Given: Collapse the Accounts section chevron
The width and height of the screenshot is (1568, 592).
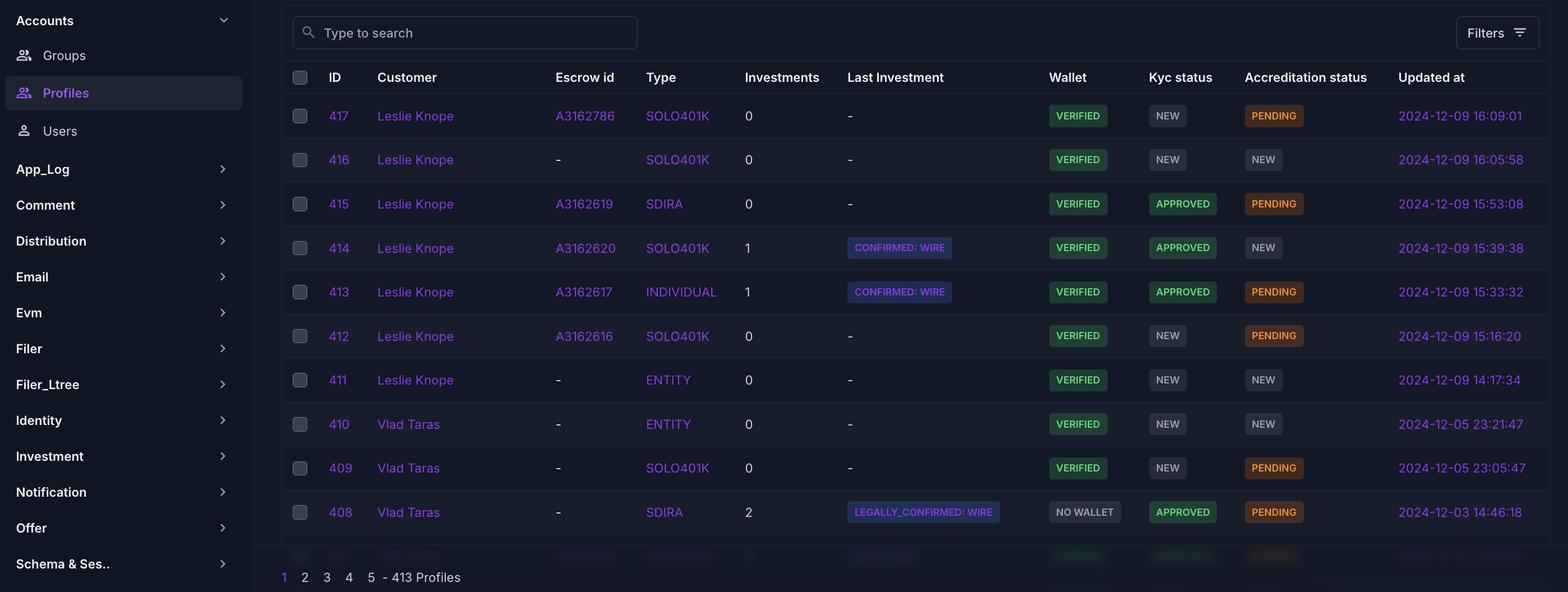Looking at the screenshot, I should click(x=223, y=20).
